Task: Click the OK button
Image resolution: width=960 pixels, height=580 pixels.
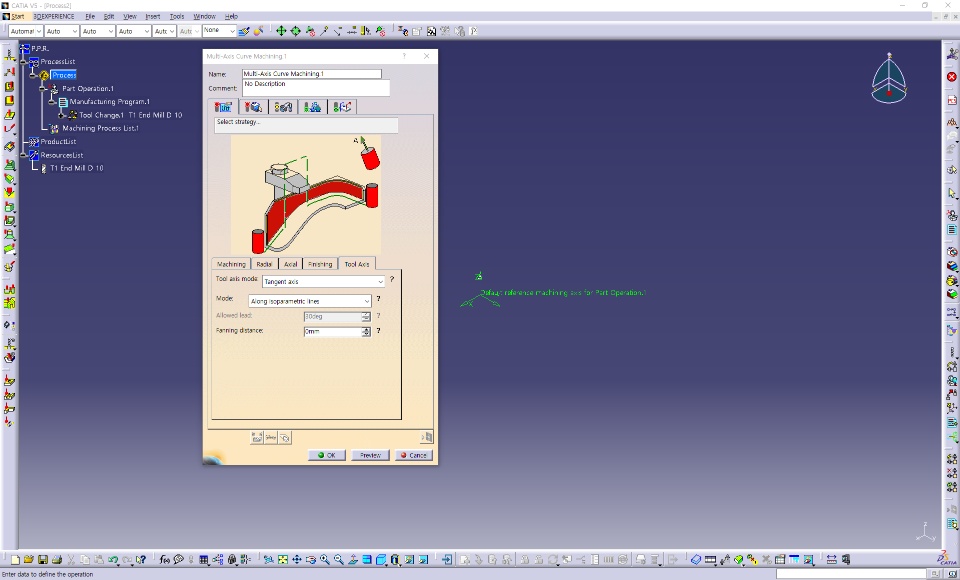Action: pos(327,455)
